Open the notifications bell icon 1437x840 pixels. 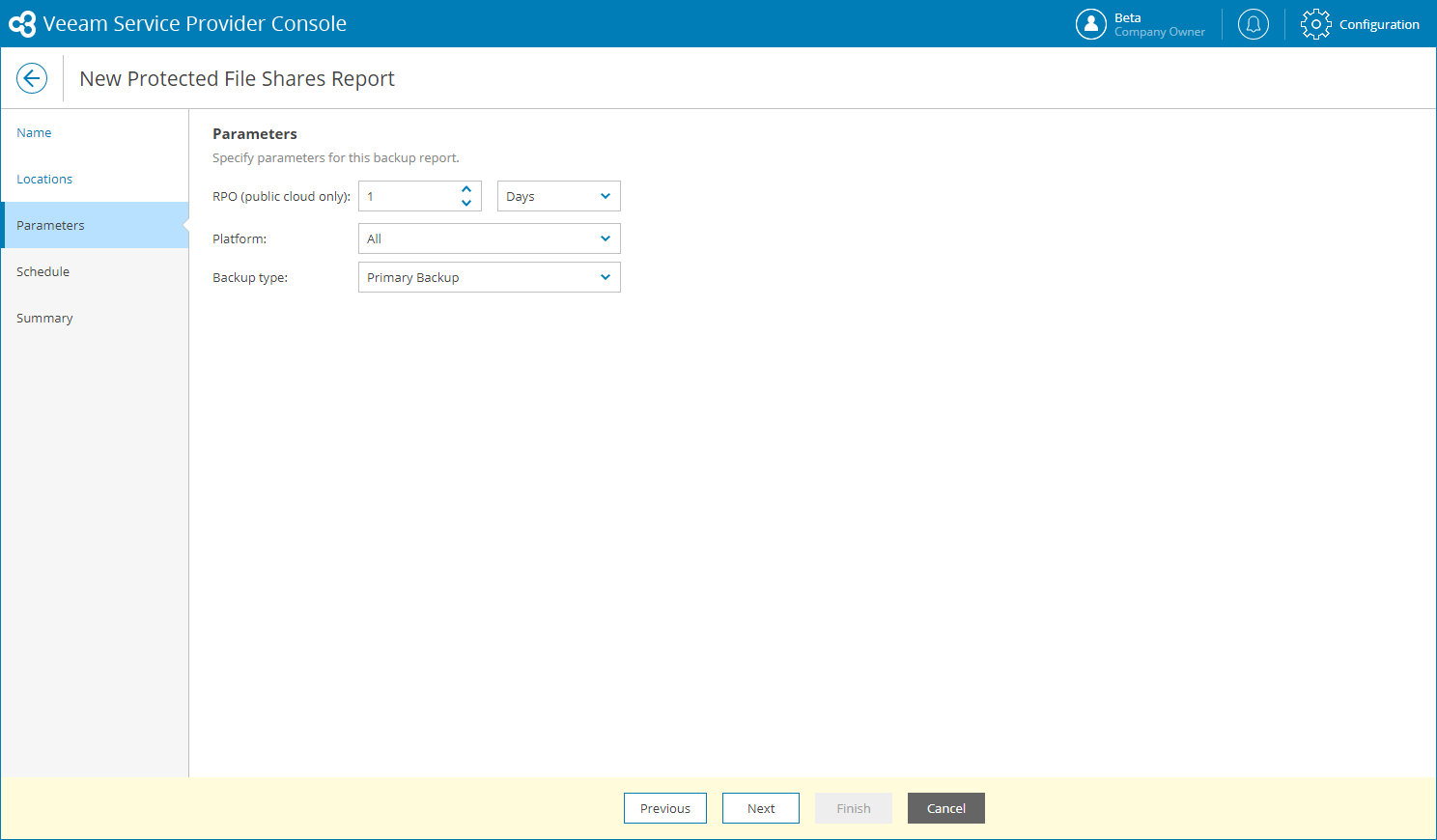1254,24
